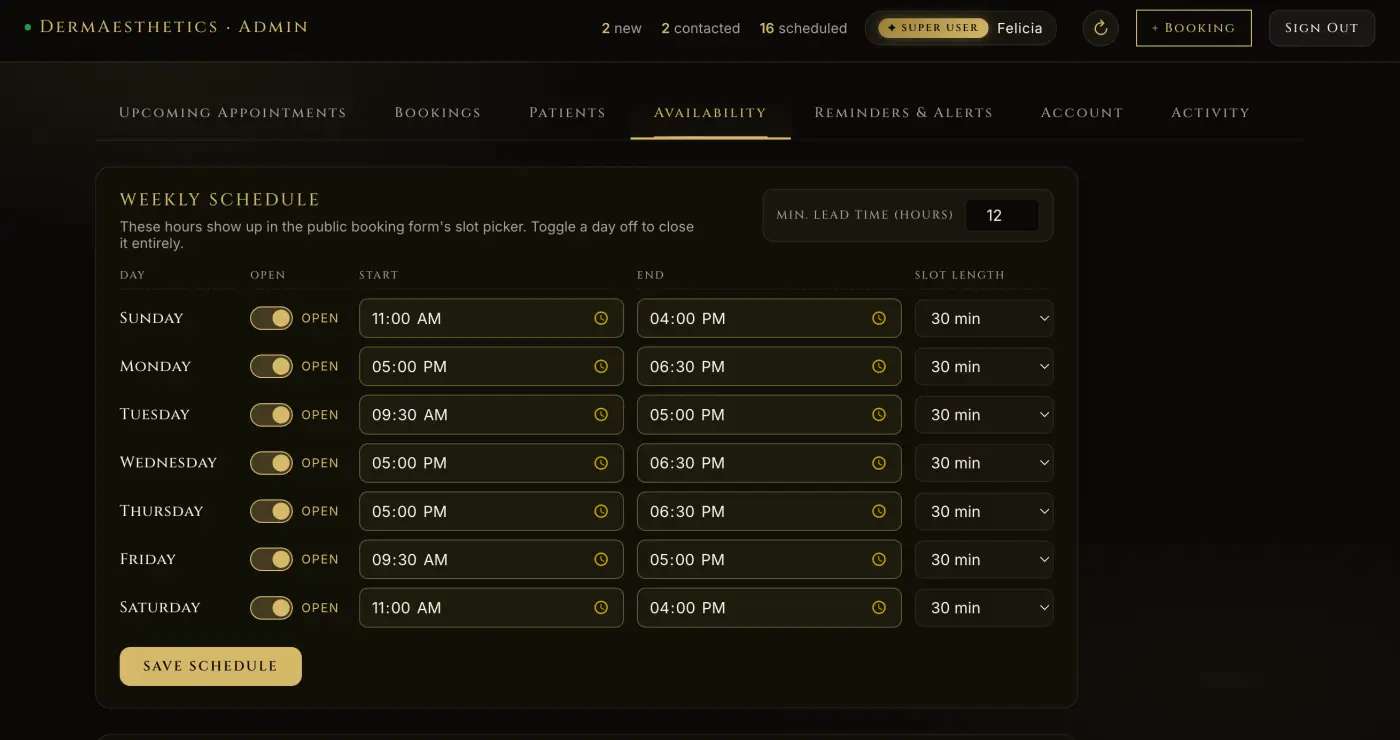This screenshot has width=1400, height=740.
Task: Open Friday's start time clock picker
Action: [601, 559]
